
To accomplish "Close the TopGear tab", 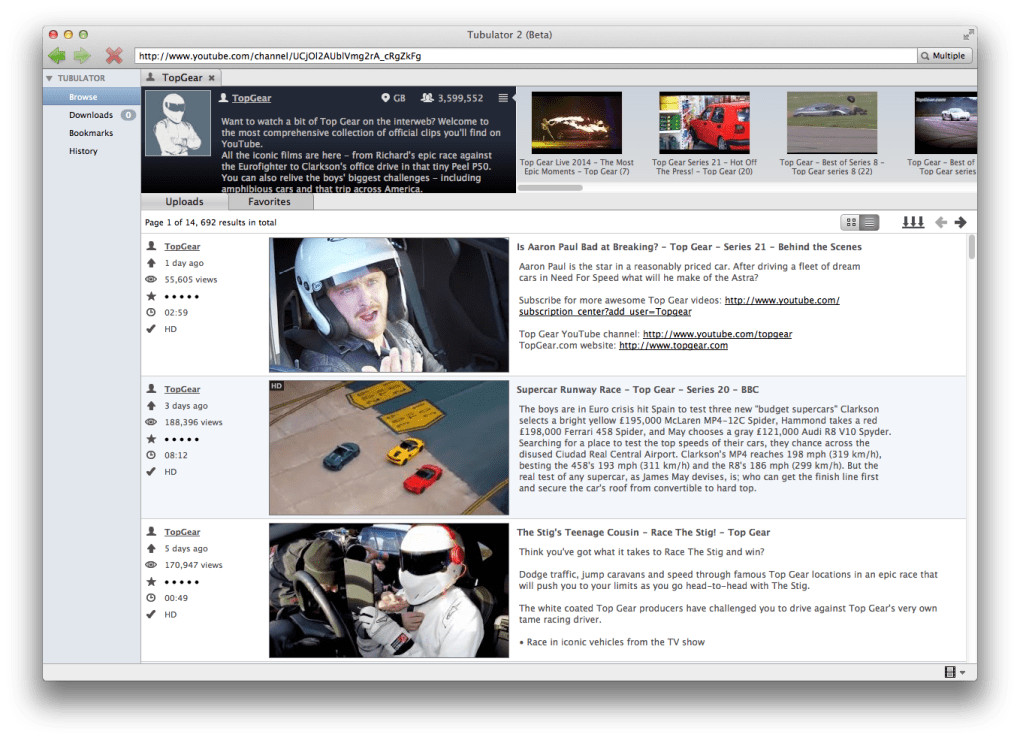I will point(211,78).
